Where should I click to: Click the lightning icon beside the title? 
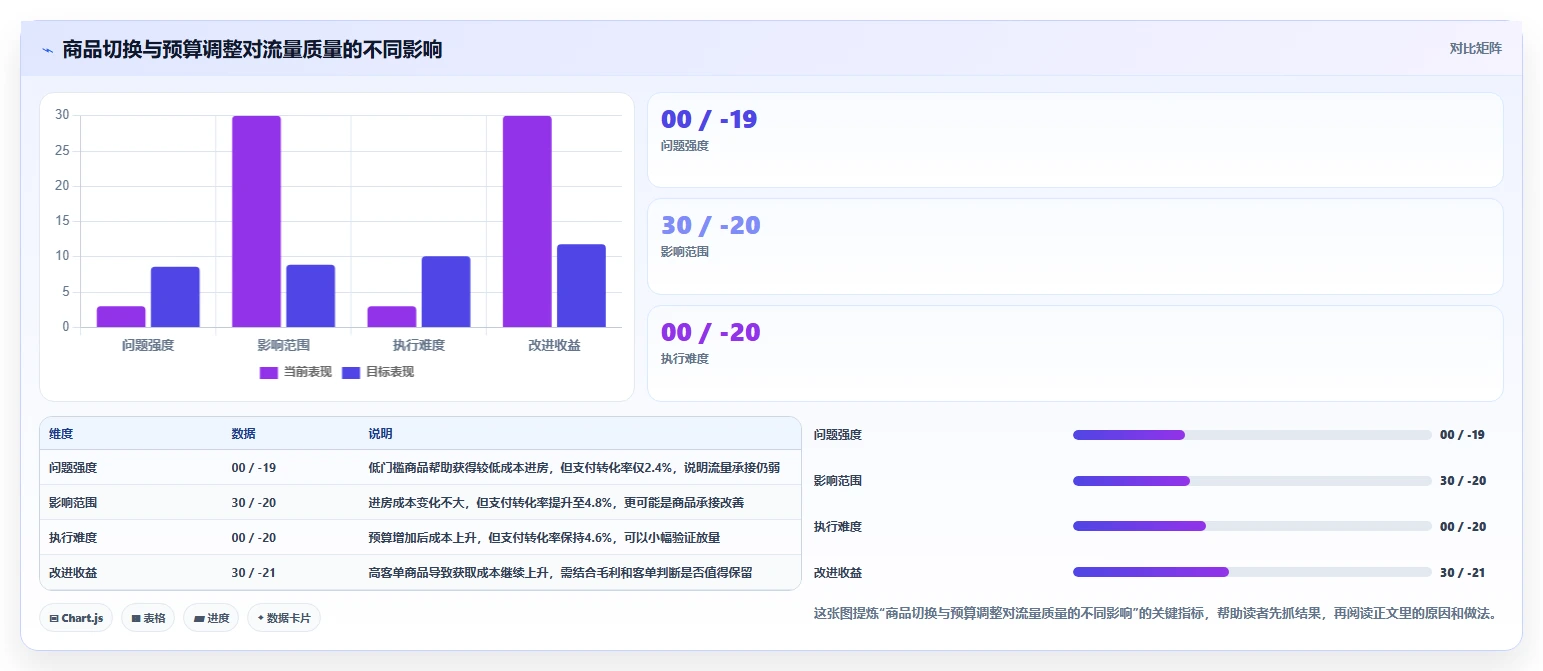pyautogui.click(x=48, y=50)
